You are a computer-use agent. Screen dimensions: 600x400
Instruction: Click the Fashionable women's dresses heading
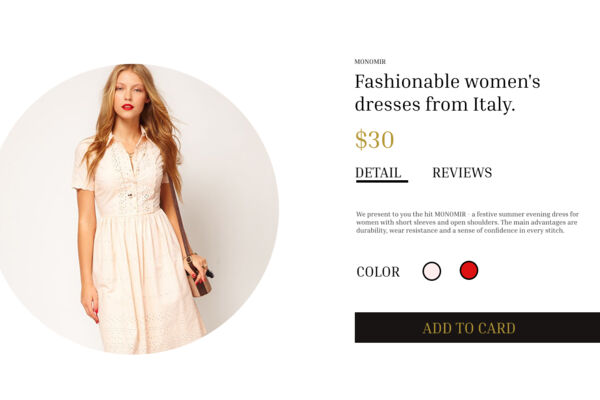tap(447, 93)
